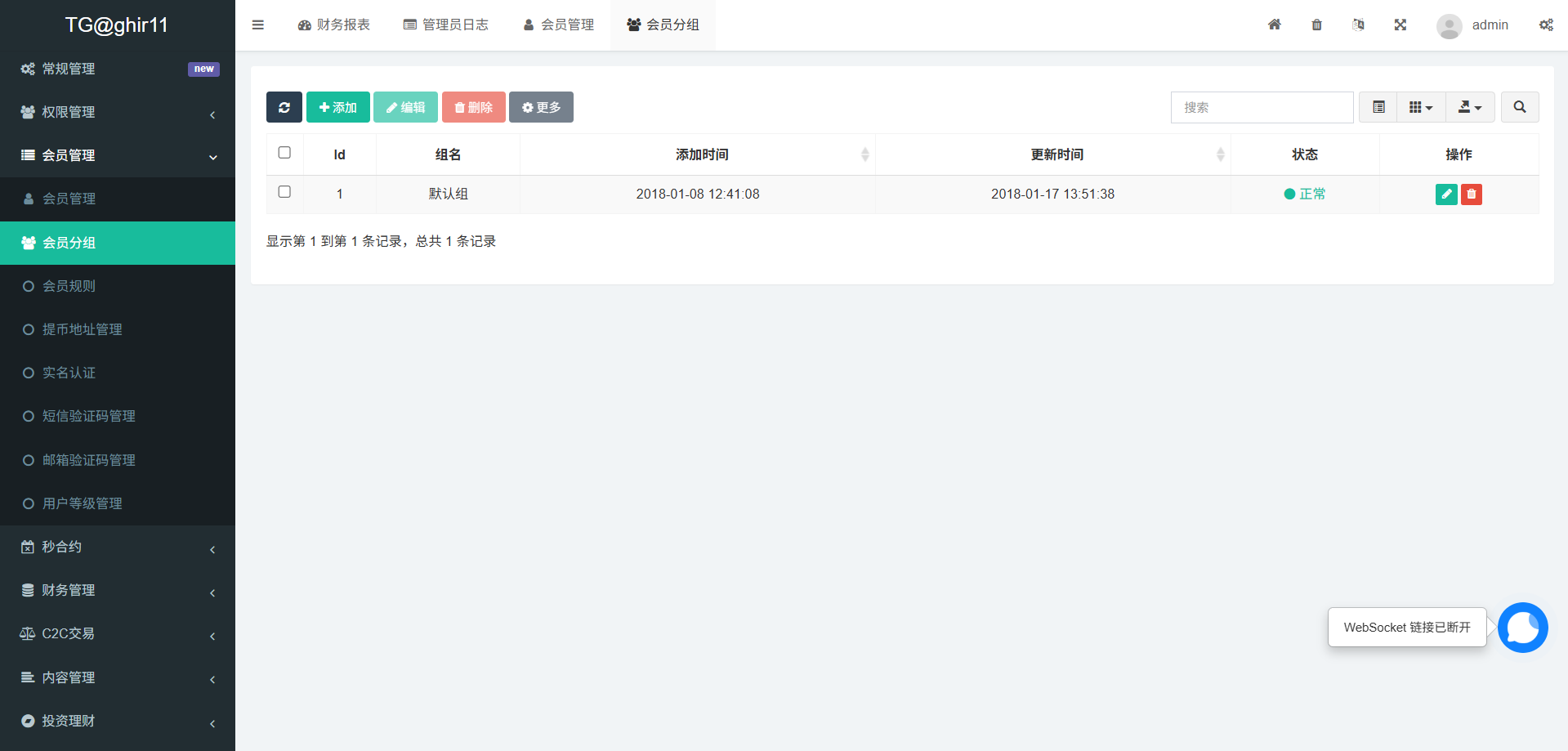
Task: Click the trash icon to clear cache
Action: coord(1317,25)
